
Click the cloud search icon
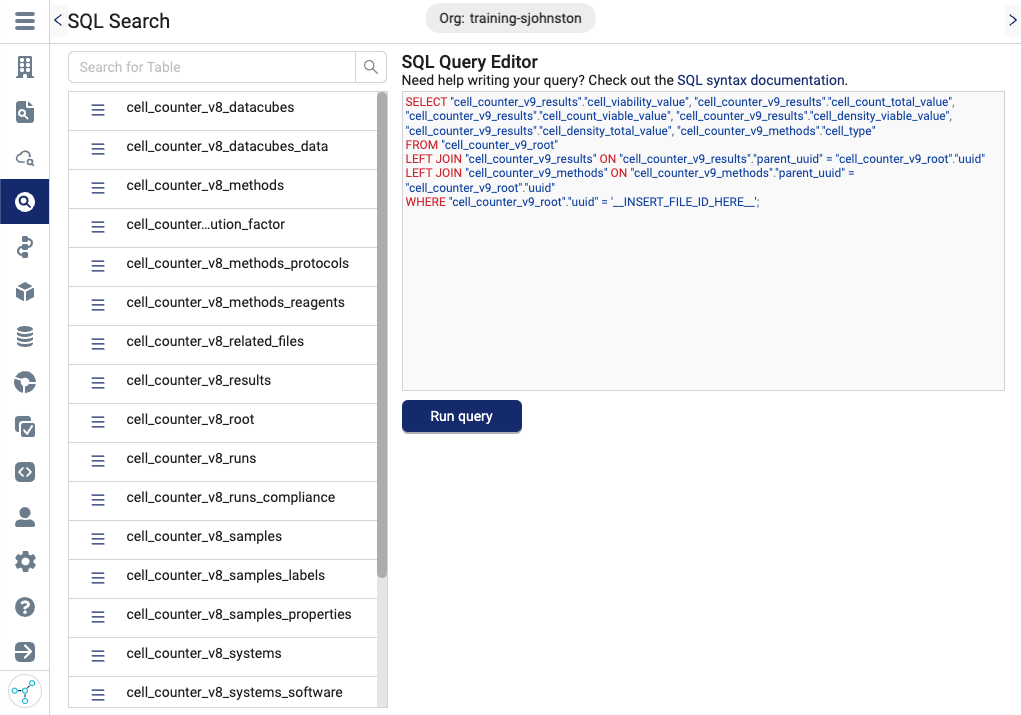[x=25, y=157]
